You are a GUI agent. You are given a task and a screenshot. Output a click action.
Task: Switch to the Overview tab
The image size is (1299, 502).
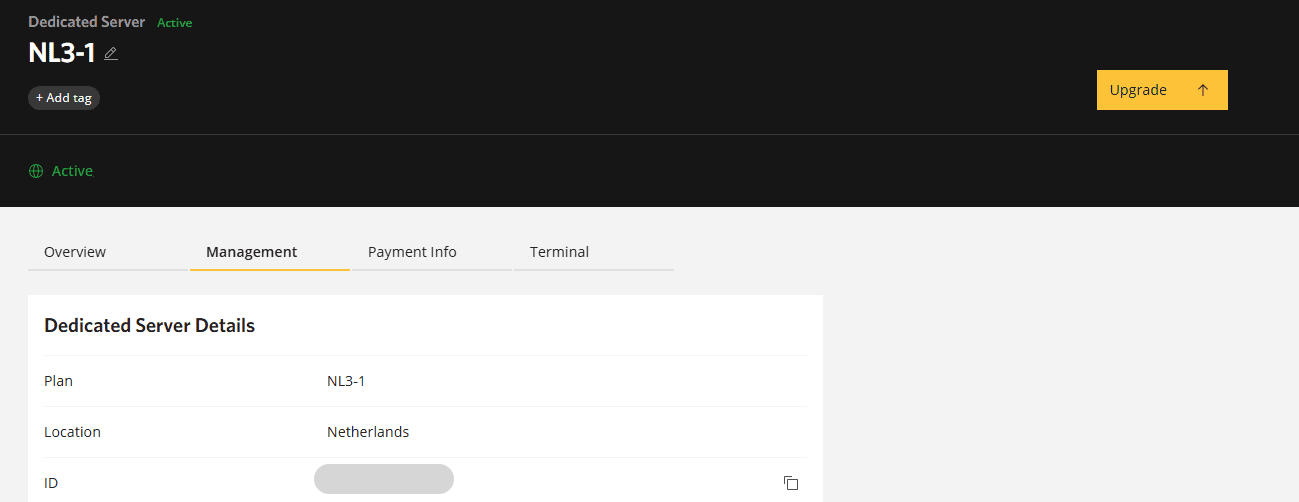tap(75, 252)
